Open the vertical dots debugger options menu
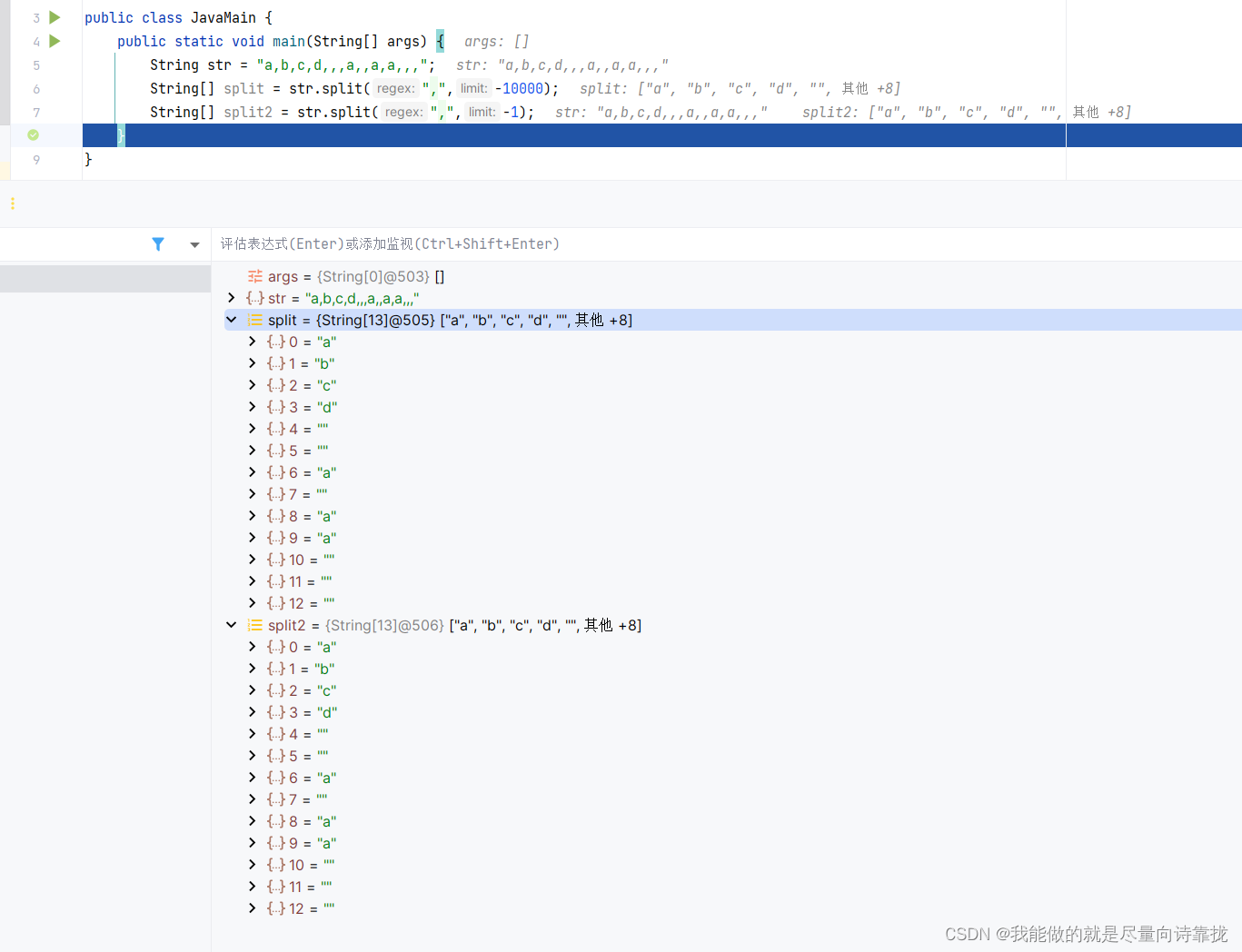The width and height of the screenshot is (1242, 952). (x=13, y=203)
